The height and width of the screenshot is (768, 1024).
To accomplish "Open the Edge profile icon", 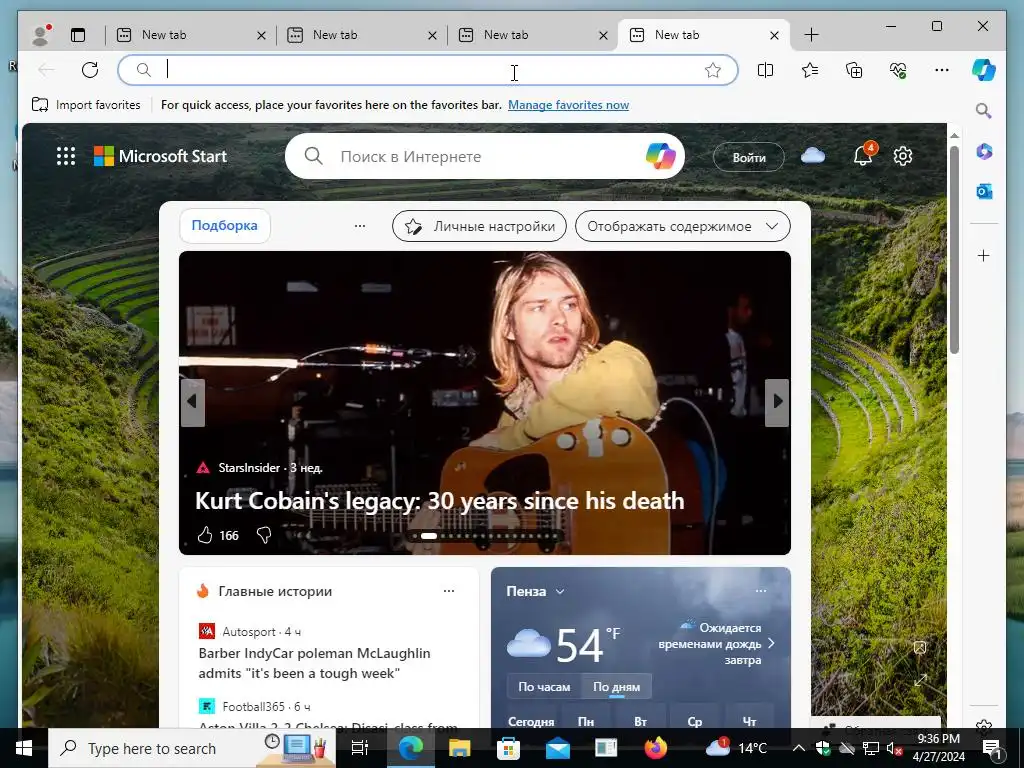I will point(41,35).
